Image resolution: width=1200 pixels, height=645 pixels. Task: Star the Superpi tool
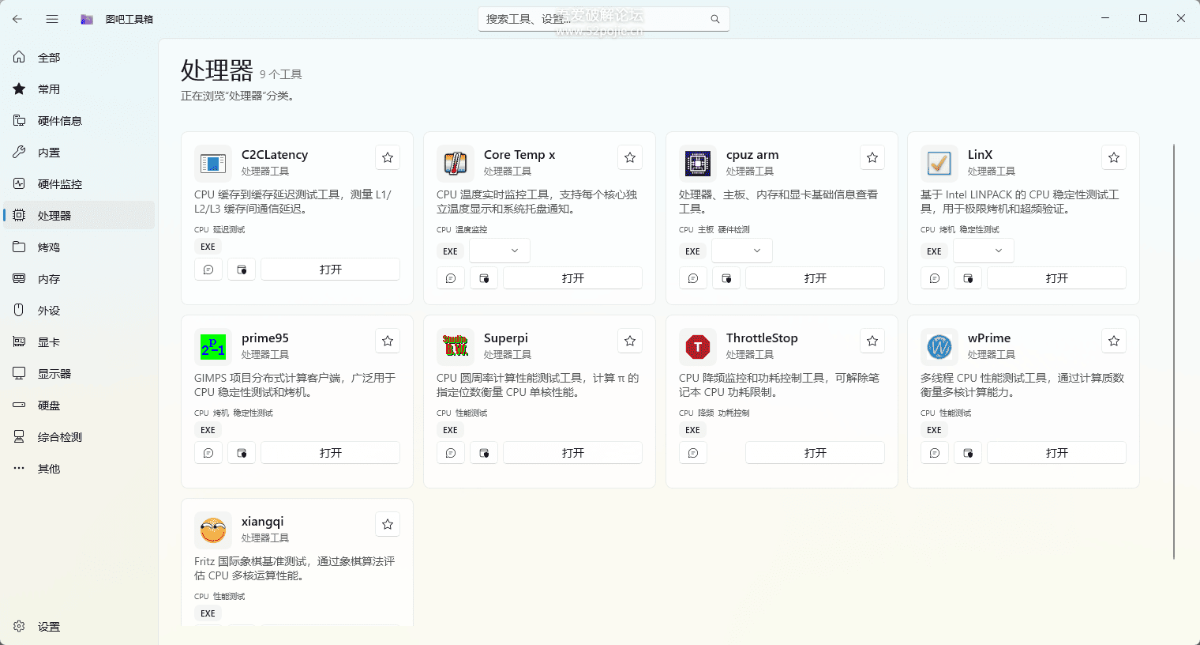(630, 341)
